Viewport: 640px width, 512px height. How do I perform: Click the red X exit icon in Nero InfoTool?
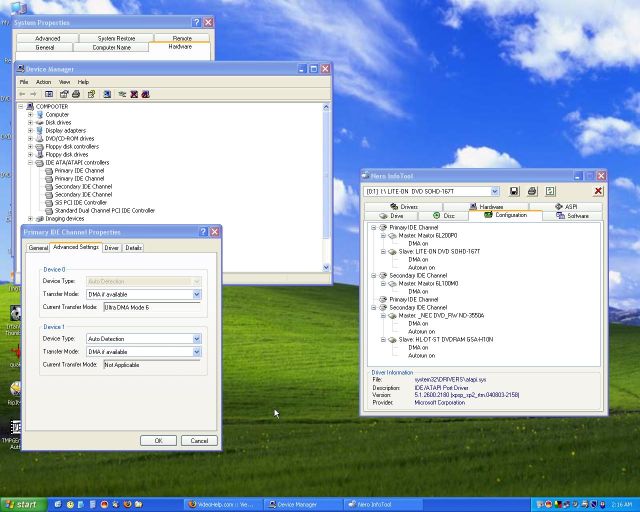(x=598, y=191)
